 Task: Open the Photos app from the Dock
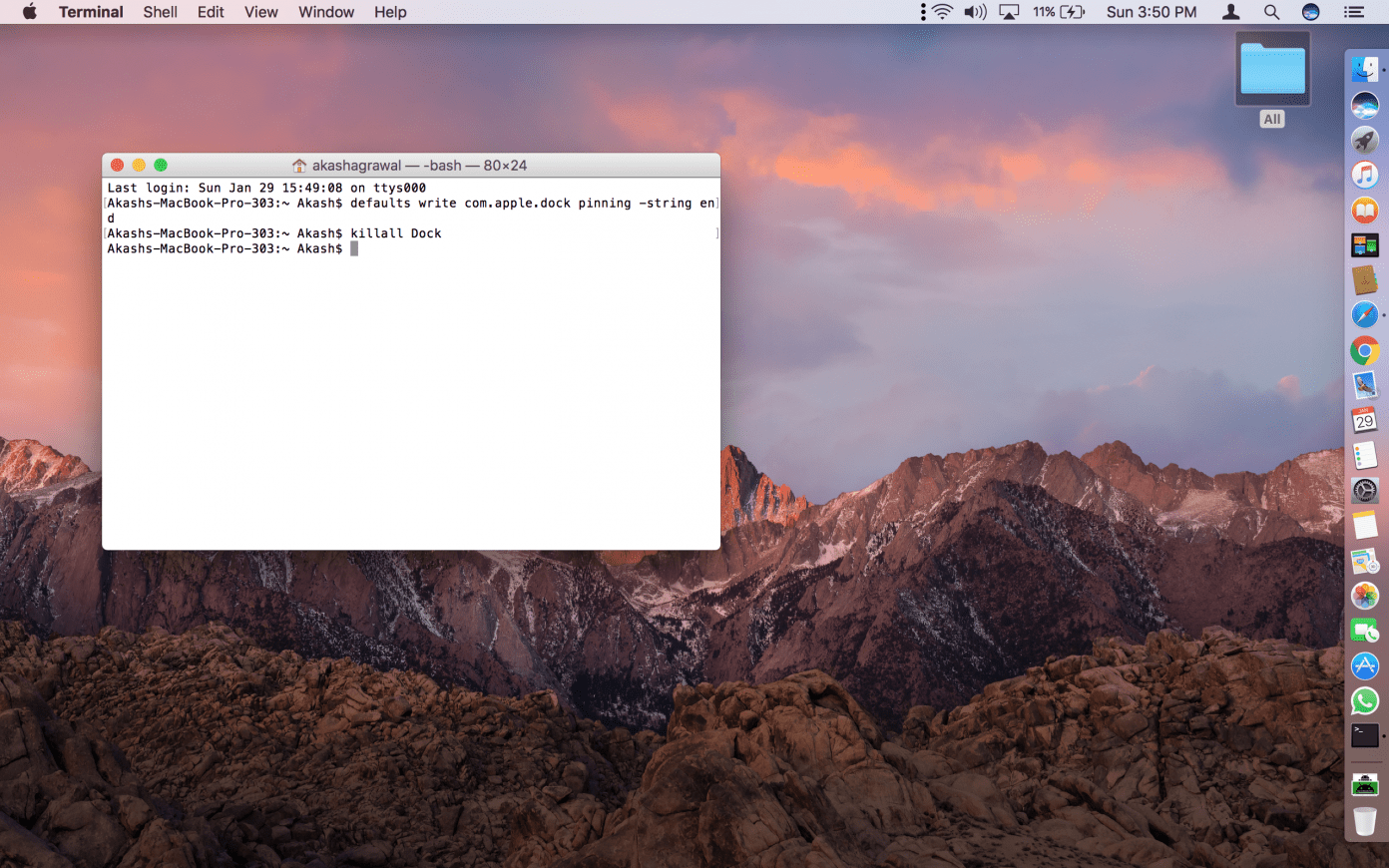1365,596
